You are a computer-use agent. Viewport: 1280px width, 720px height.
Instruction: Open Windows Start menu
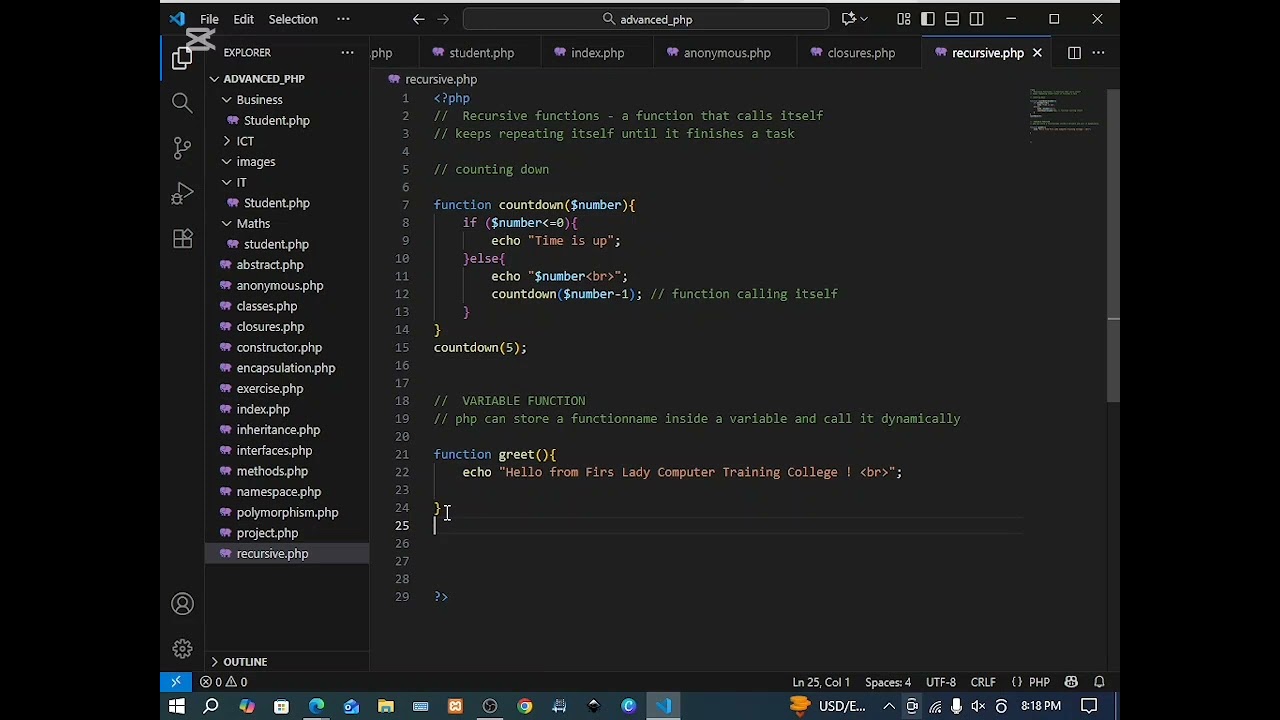click(176, 706)
